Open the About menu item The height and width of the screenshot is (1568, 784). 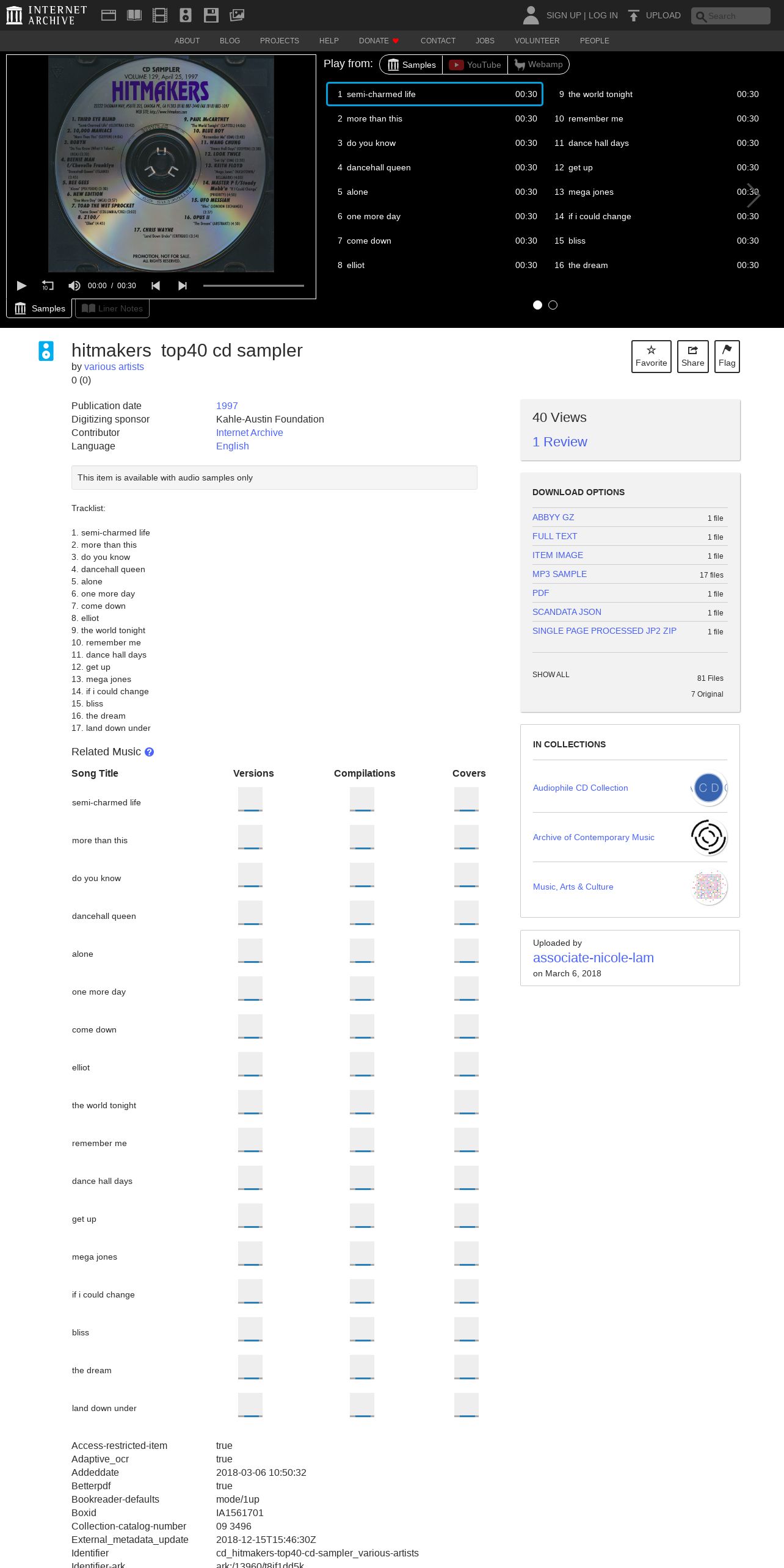point(187,41)
